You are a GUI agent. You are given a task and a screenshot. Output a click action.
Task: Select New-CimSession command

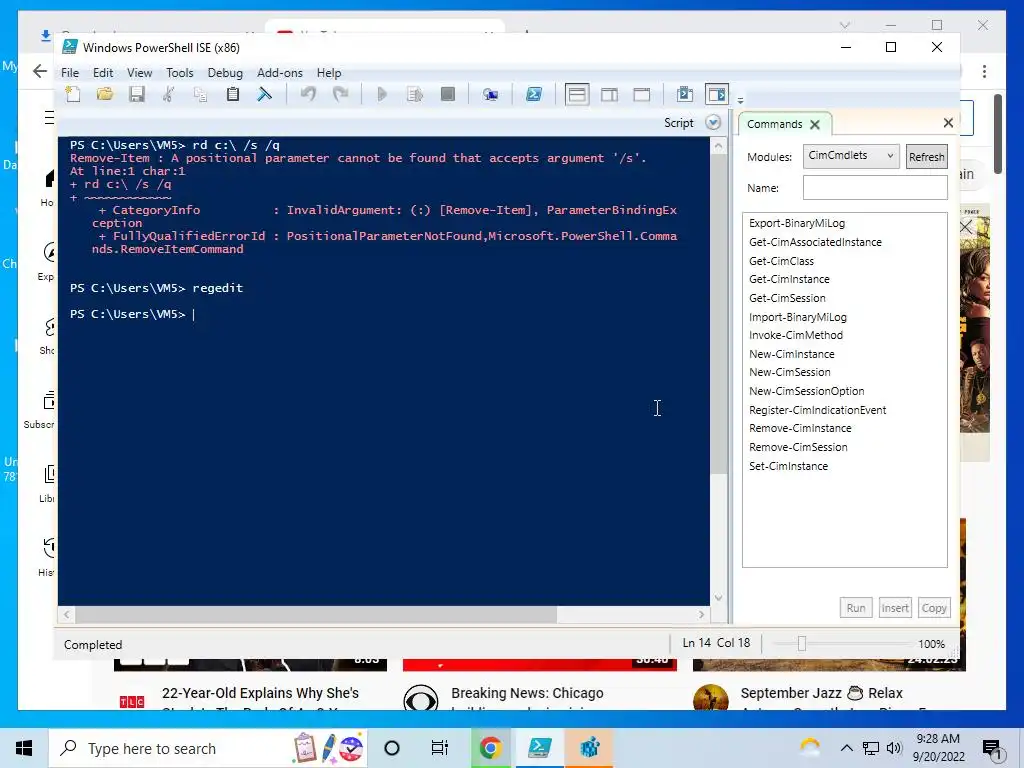pyautogui.click(x=790, y=372)
